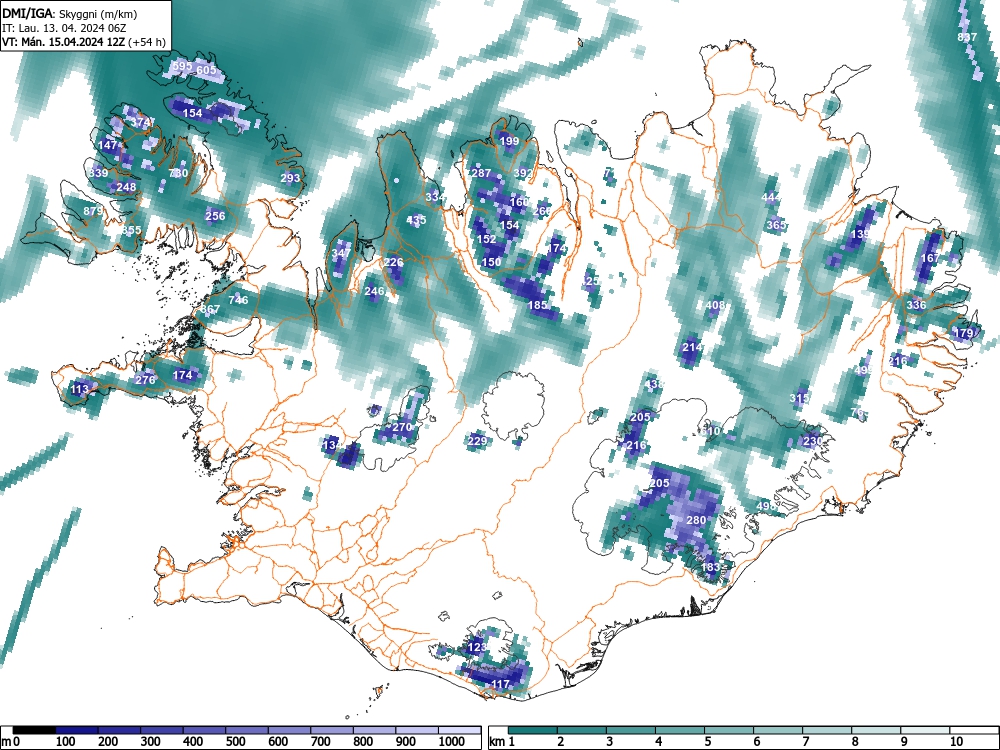Select the 214 visibility label
The height and width of the screenshot is (750, 1000).
(x=692, y=347)
